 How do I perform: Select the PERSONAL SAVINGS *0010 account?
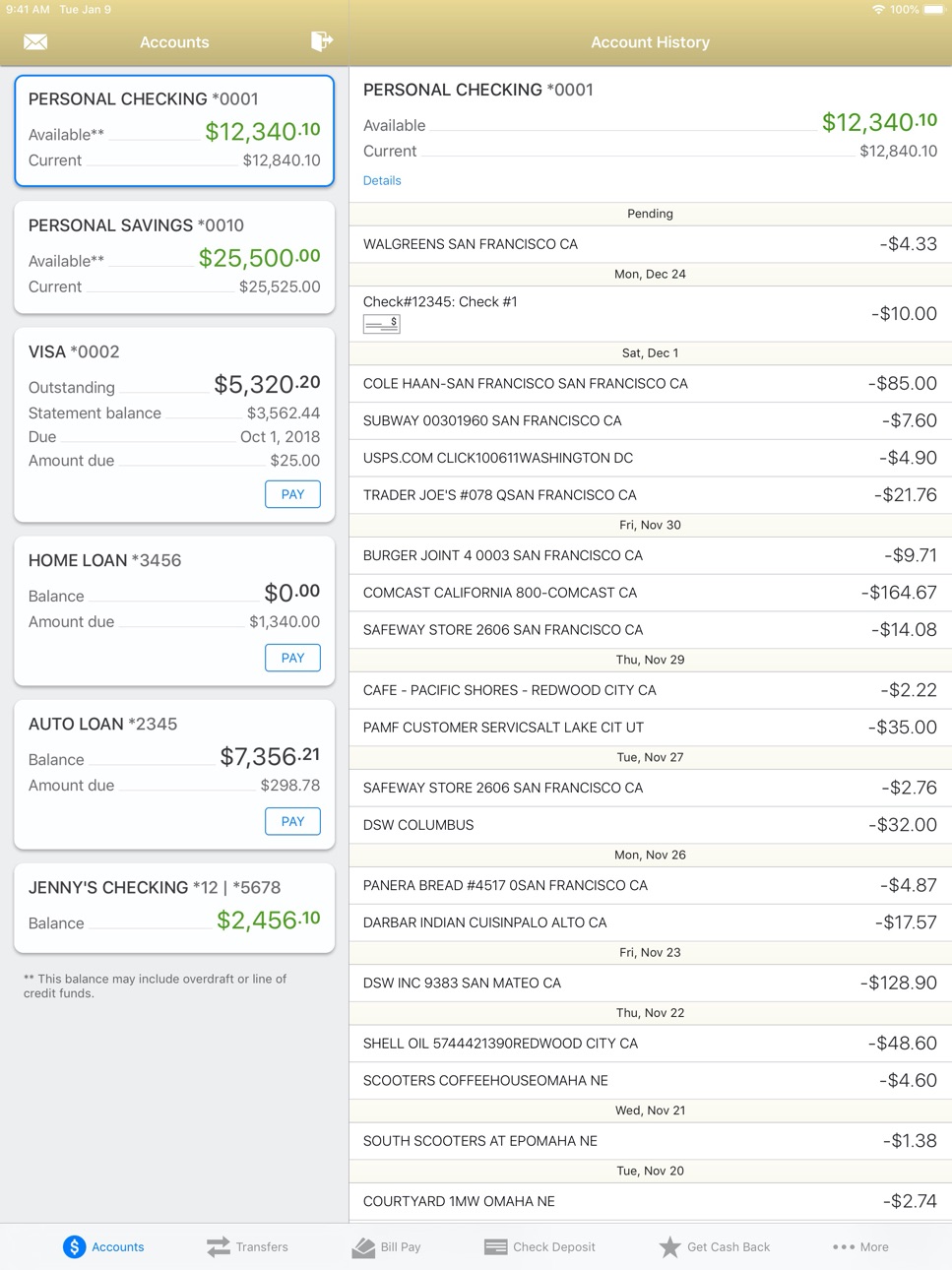(174, 257)
